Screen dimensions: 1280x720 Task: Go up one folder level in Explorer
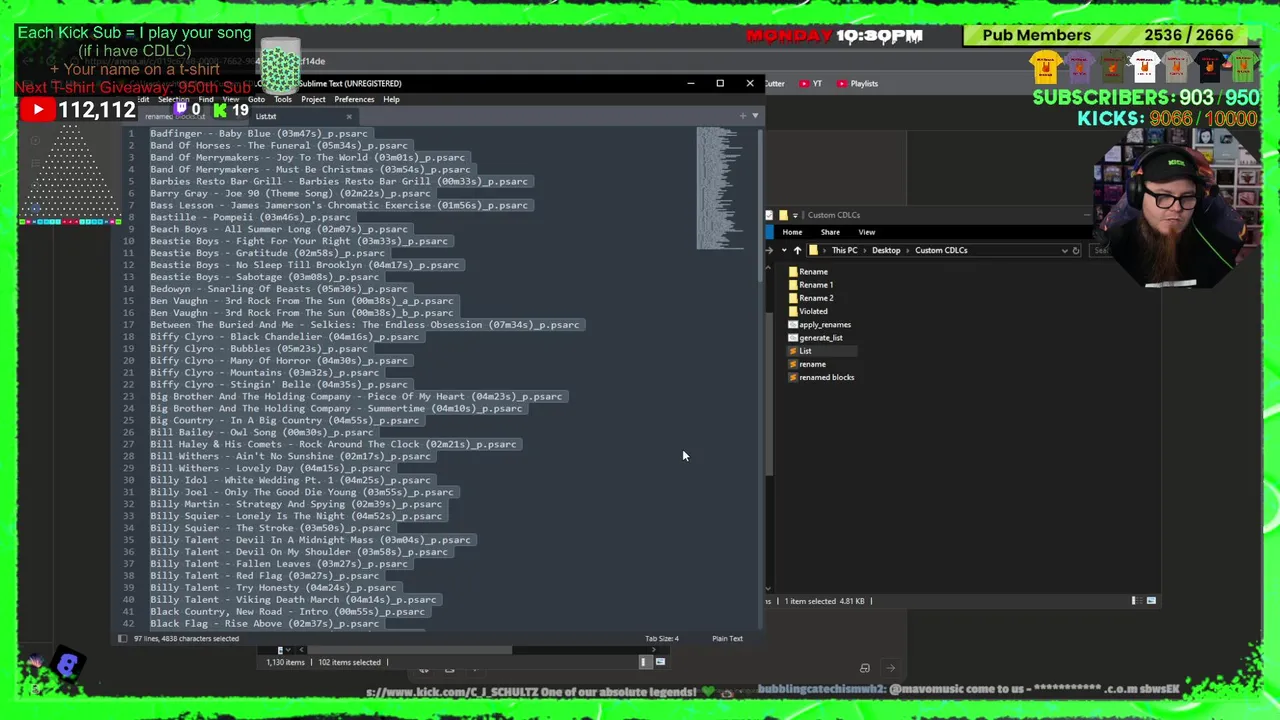click(x=797, y=250)
